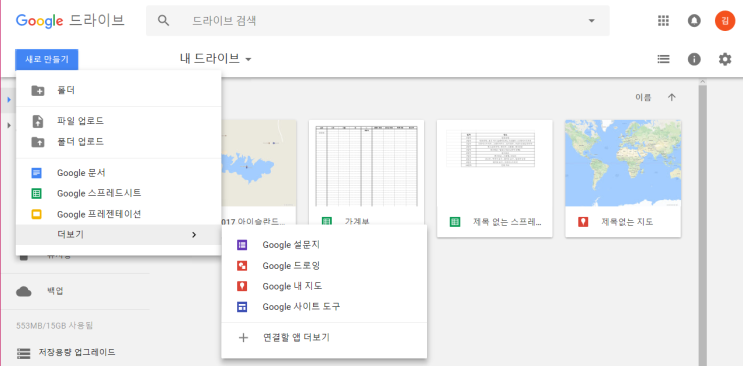This screenshot has height=366, width=743.
Task: Click the search magnifier icon
Action: [x=163, y=20]
